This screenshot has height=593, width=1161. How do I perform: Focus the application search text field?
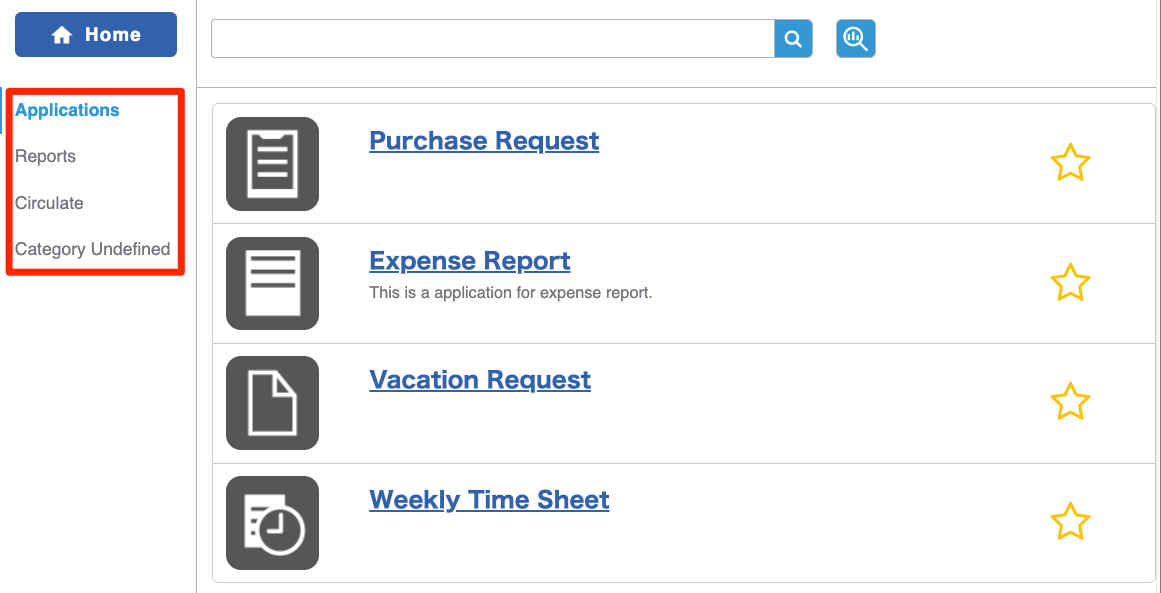[493, 38]
